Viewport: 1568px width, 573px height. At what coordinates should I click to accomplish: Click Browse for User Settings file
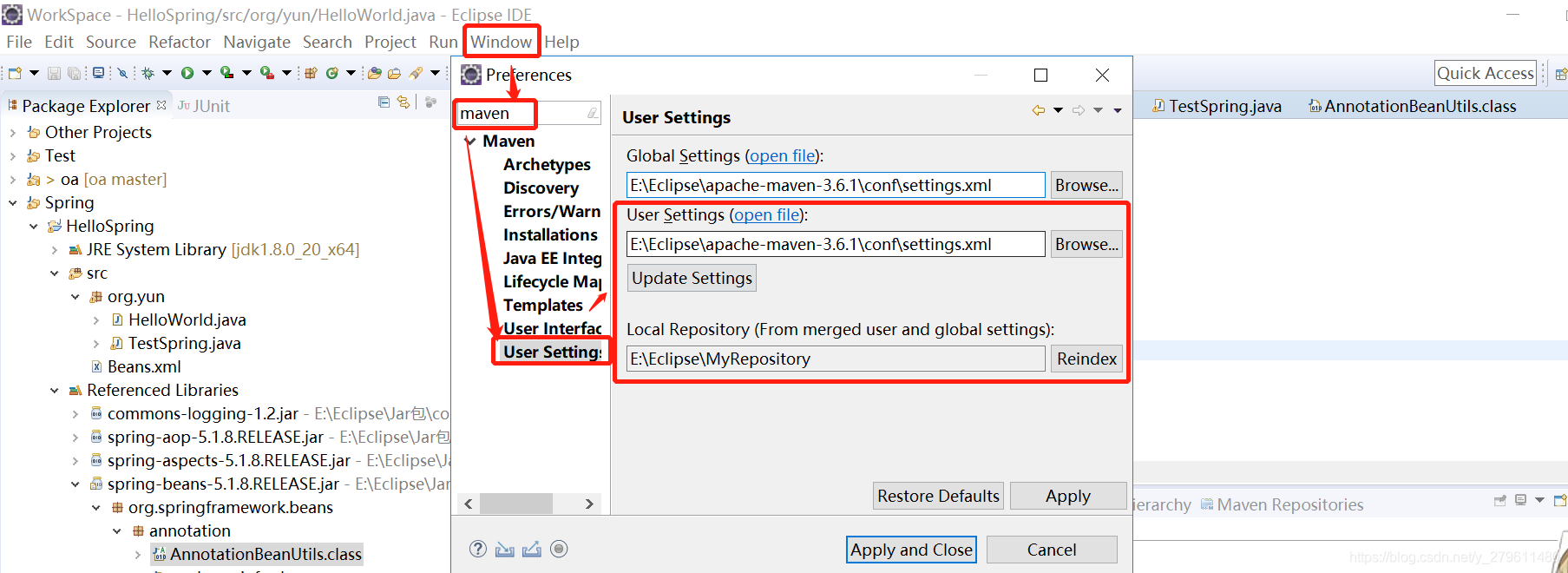(1086, 244)
